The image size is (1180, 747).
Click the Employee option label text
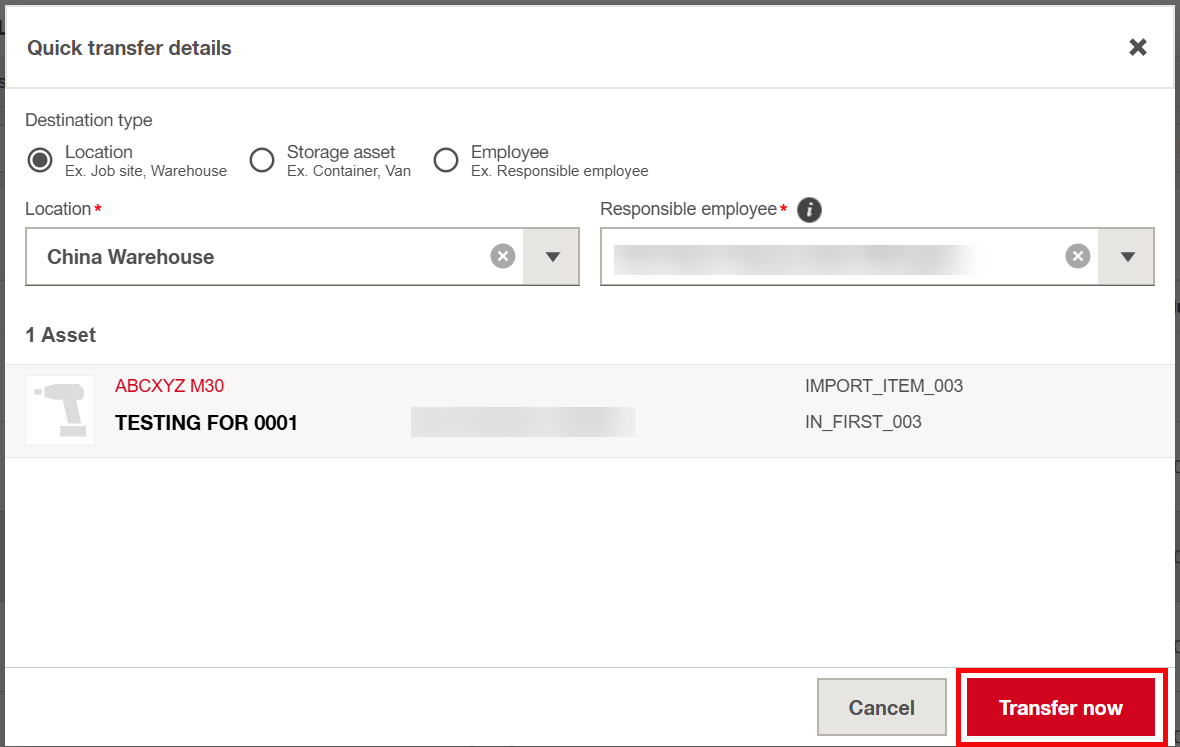click(509, 152)
